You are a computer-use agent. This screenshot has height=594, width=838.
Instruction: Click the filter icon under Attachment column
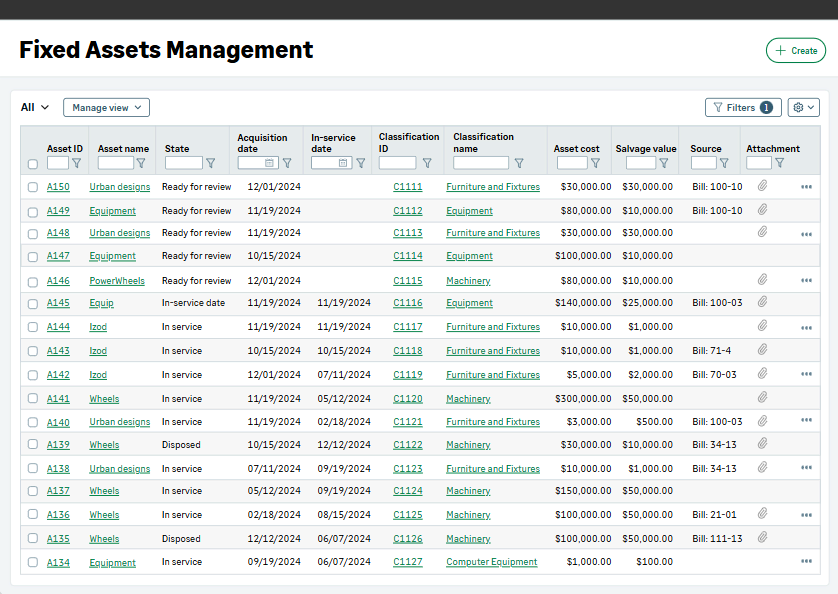(780, 163)
